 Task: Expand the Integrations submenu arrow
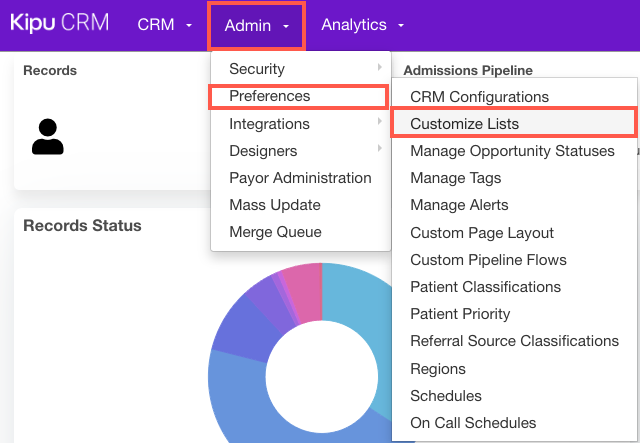point(379,123)
